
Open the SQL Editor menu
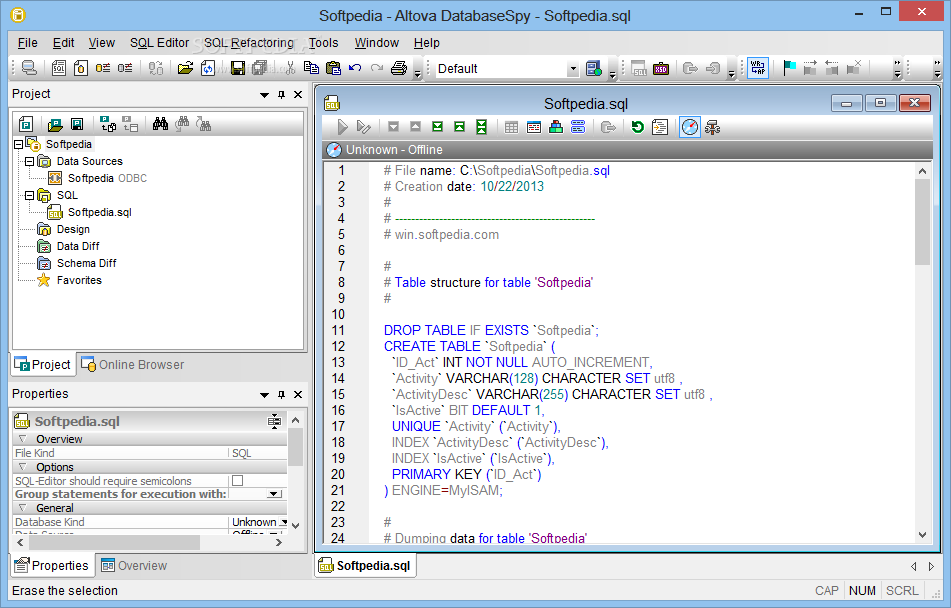pyautogui.click(x=160, y=43)
